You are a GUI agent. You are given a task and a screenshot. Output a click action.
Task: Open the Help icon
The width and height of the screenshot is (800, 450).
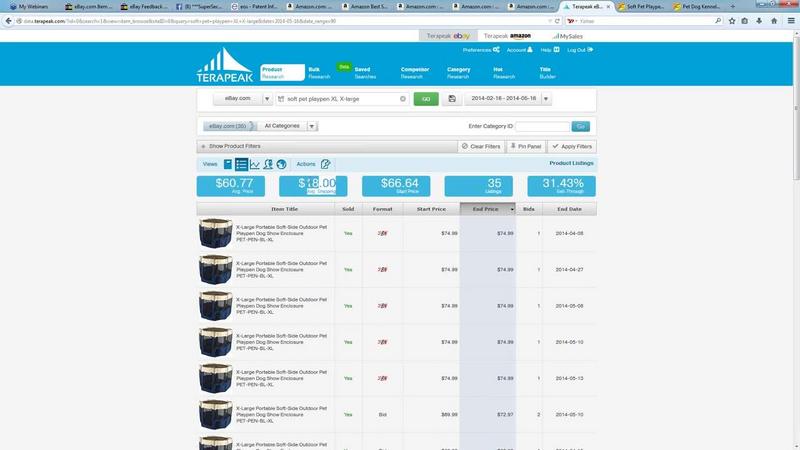coord(556,49)
